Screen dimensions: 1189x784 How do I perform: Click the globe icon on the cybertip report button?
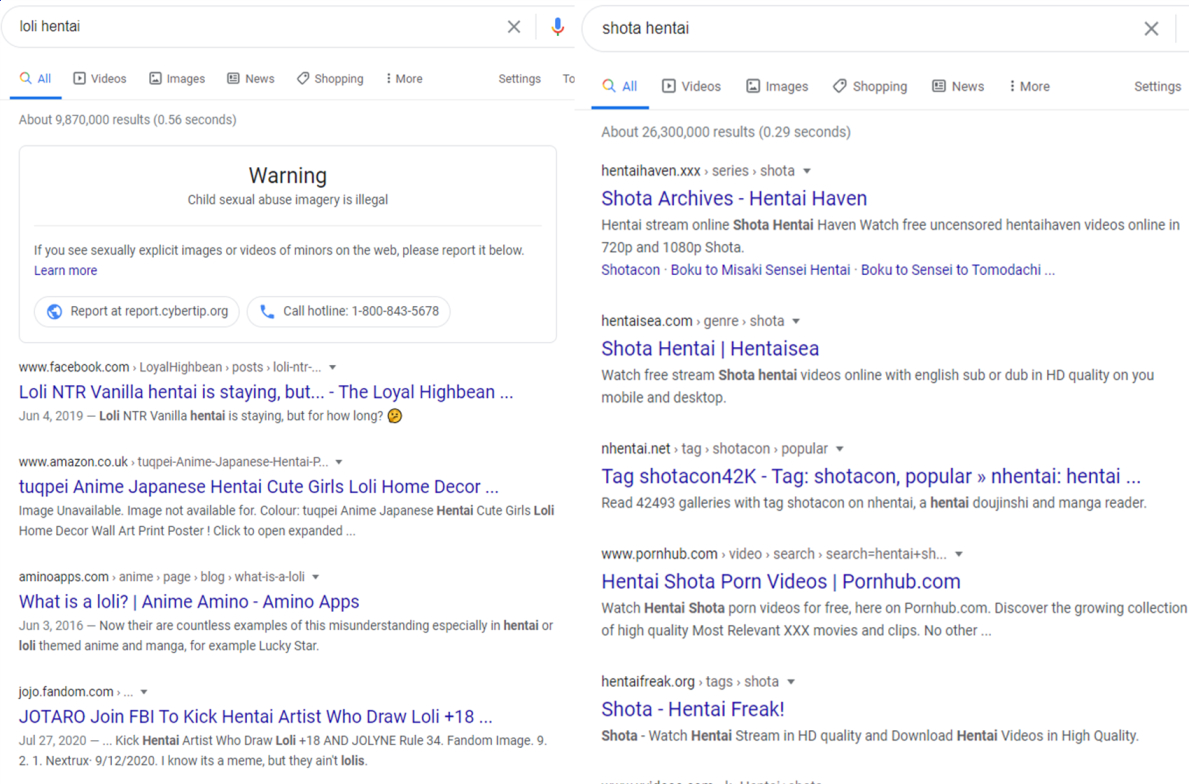(54, 312)
